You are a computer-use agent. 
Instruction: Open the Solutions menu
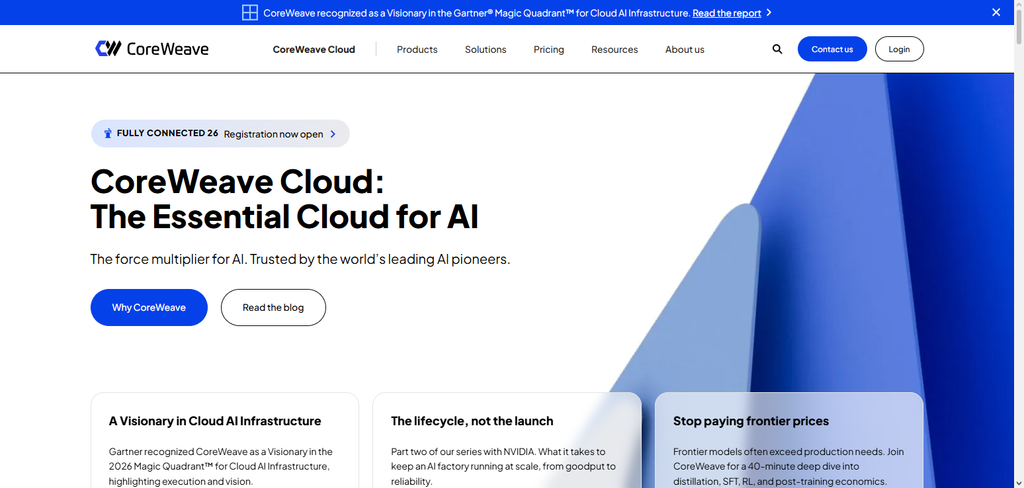point(485,50)
